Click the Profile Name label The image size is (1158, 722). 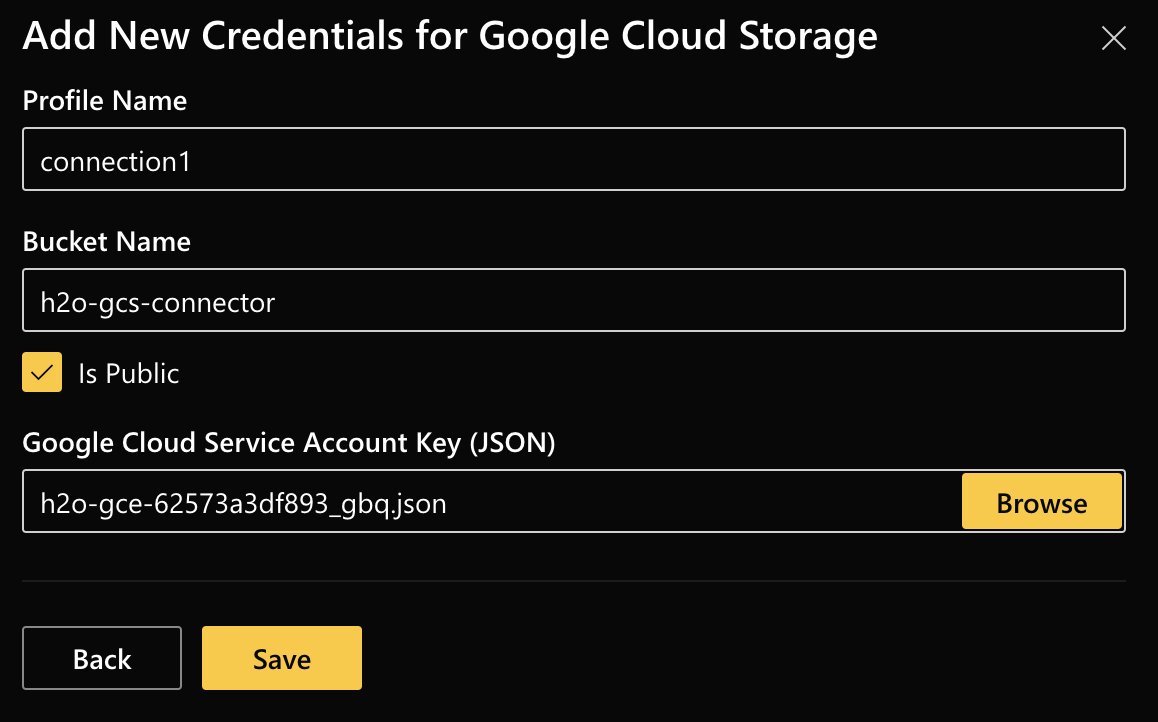[104, 101]
